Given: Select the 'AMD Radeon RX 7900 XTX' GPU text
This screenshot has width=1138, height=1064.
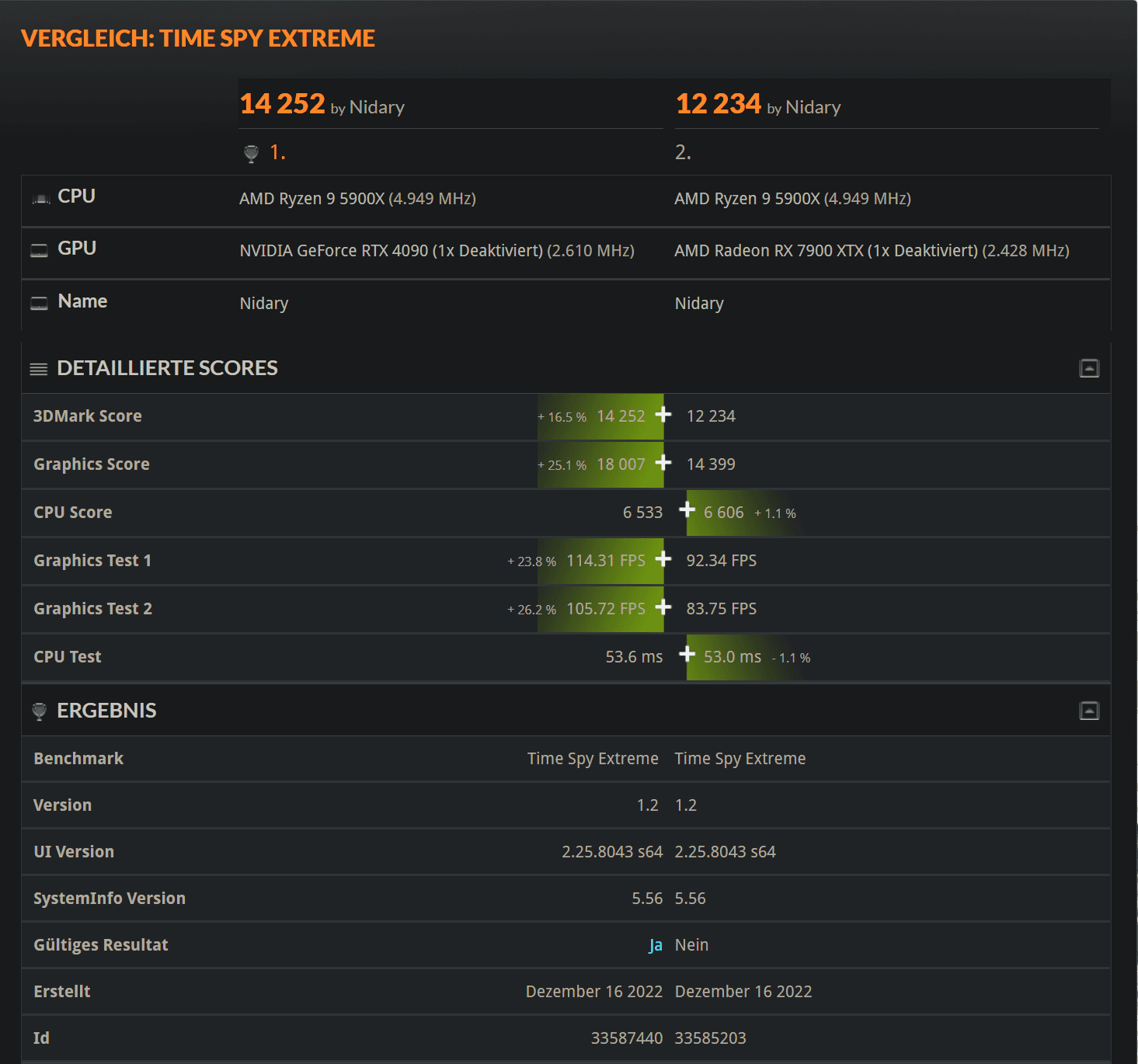Looking at the screenshot, I should click(769, 251).
